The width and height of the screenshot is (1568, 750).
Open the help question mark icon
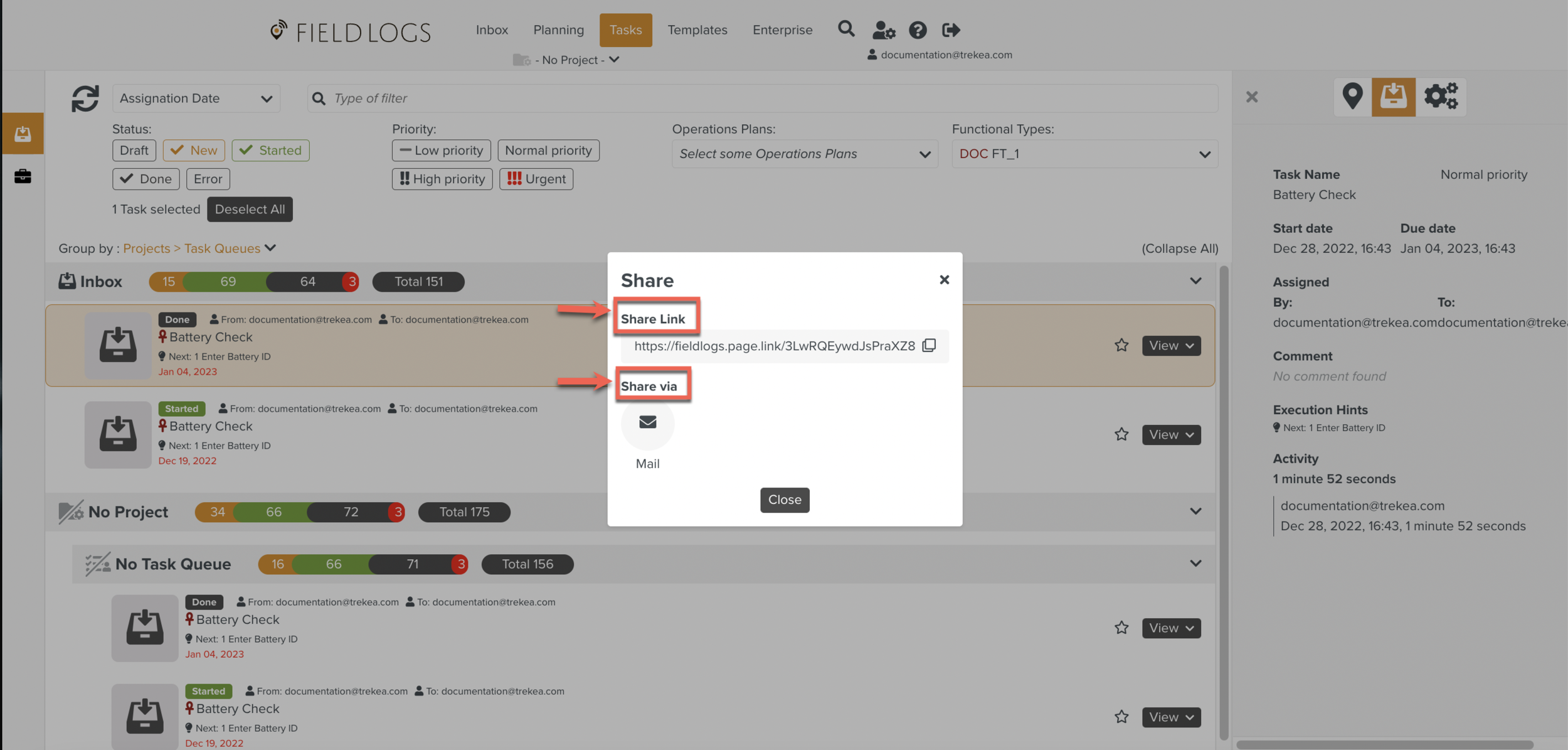tap(918, 30)
